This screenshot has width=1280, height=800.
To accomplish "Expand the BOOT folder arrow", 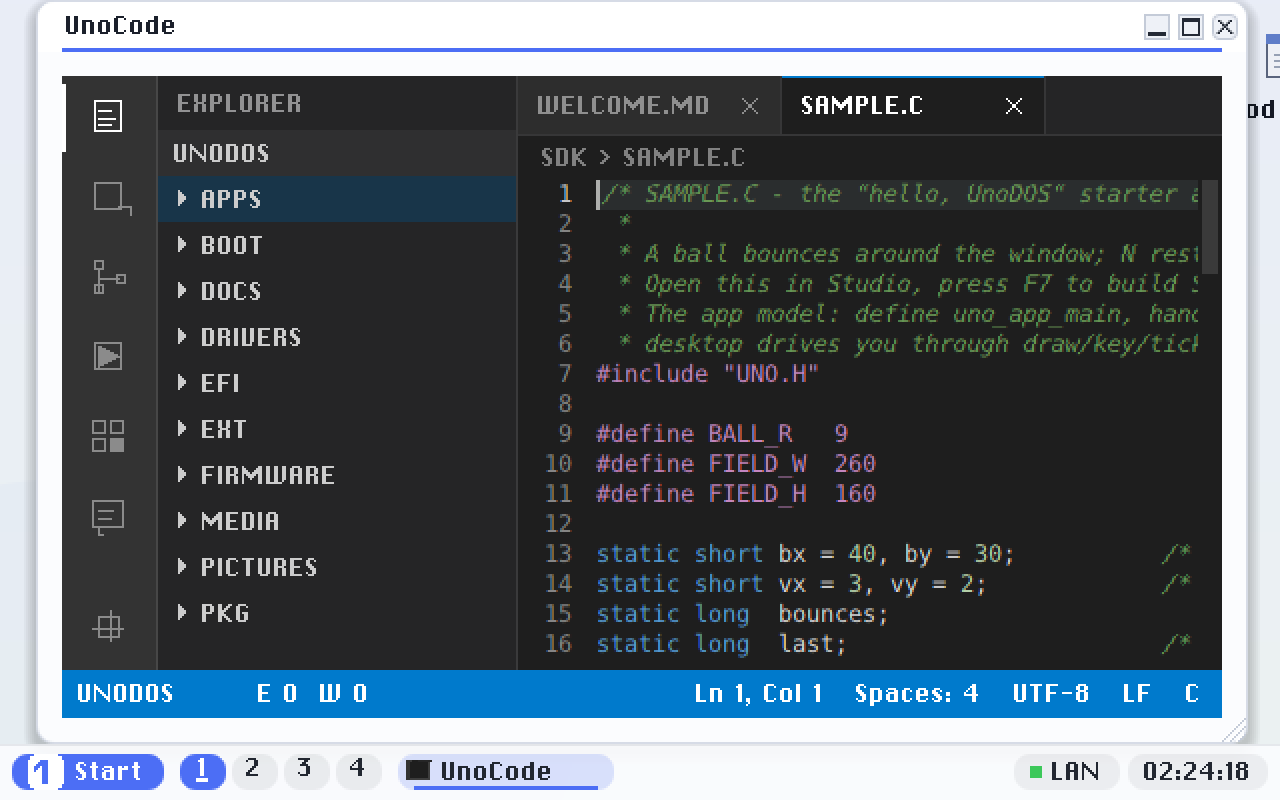I will (182, 244).
